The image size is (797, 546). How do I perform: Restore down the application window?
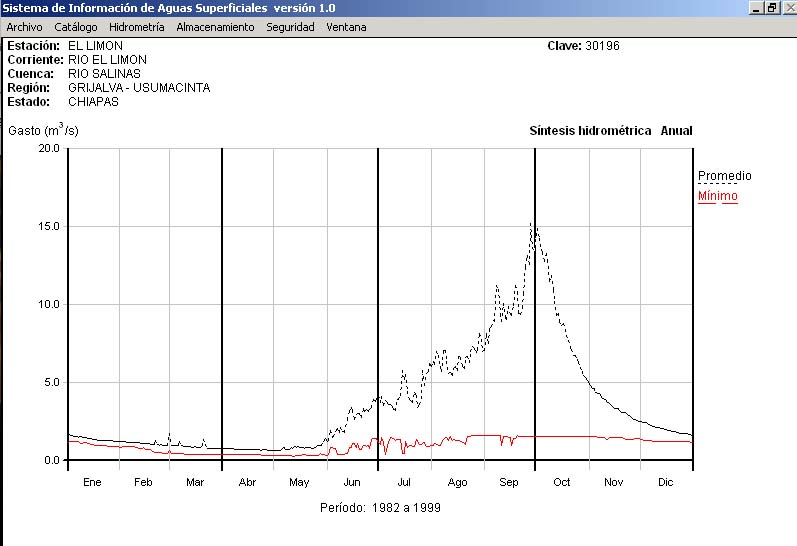[772, 8]
